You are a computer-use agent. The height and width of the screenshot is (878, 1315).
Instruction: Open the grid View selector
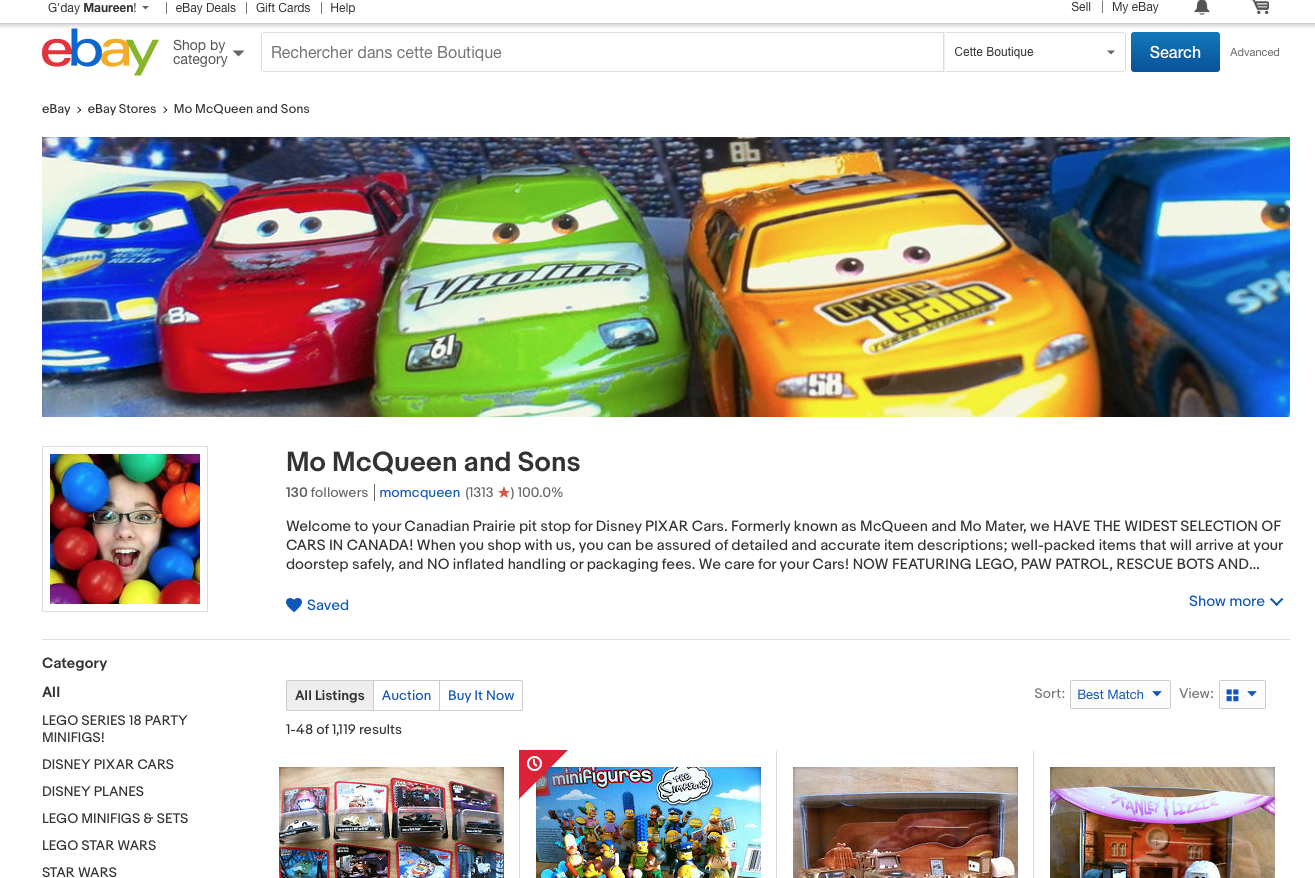pos(1241,694)
